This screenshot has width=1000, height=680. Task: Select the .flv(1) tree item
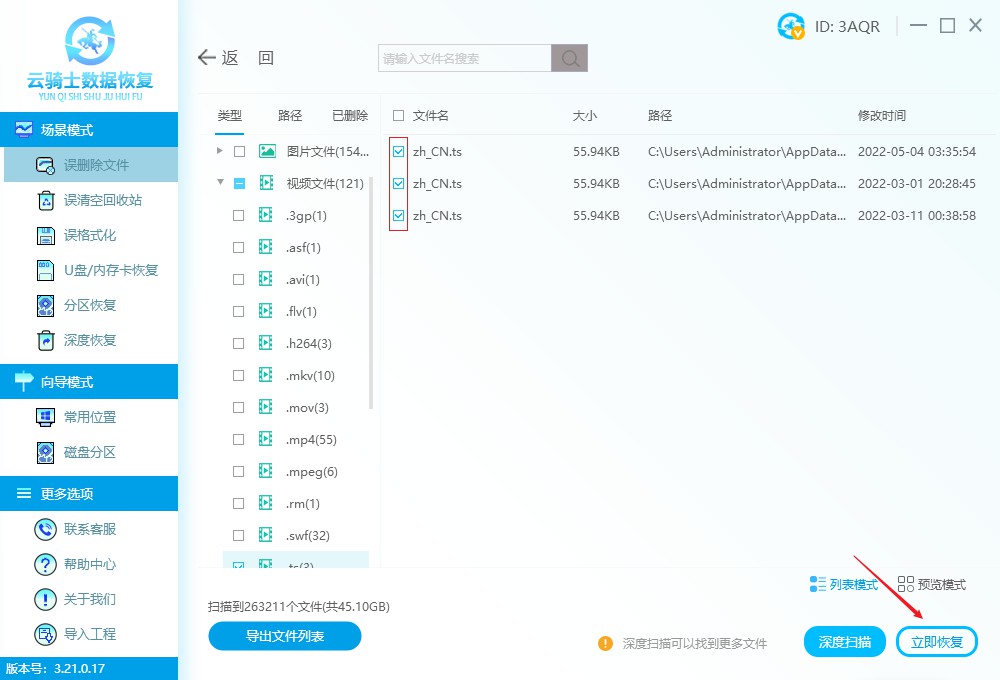coord(301,311)
